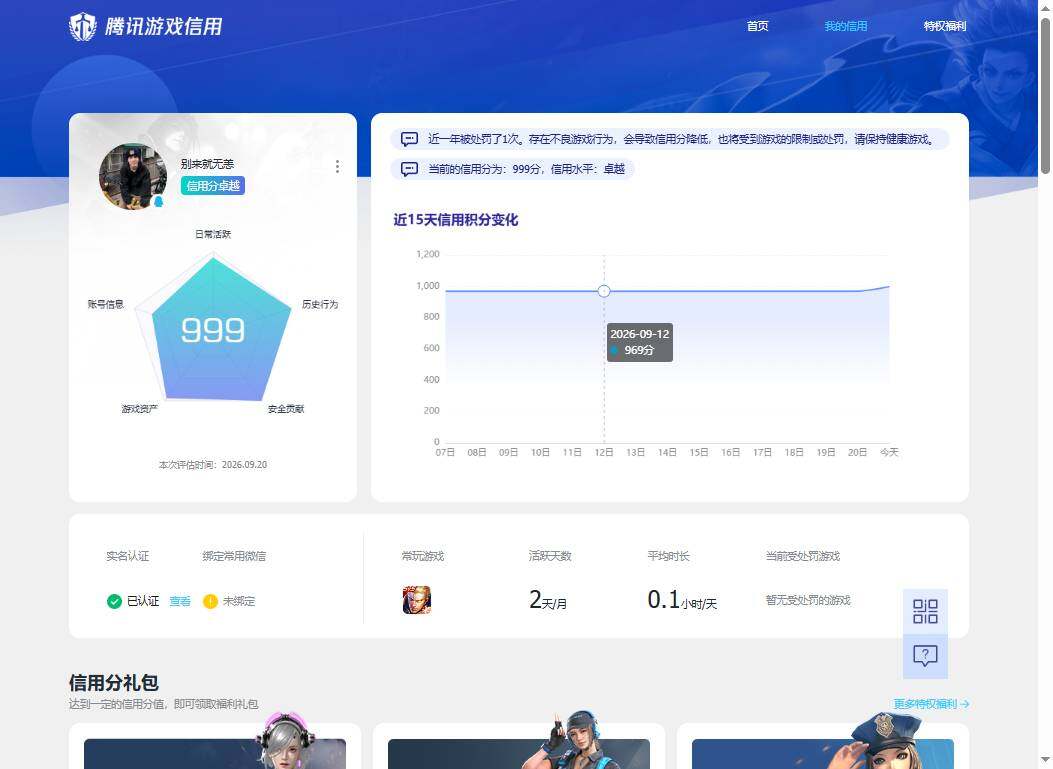
Task: Click the 日常活跃 radar axis label
Action: tap(213, 234)
